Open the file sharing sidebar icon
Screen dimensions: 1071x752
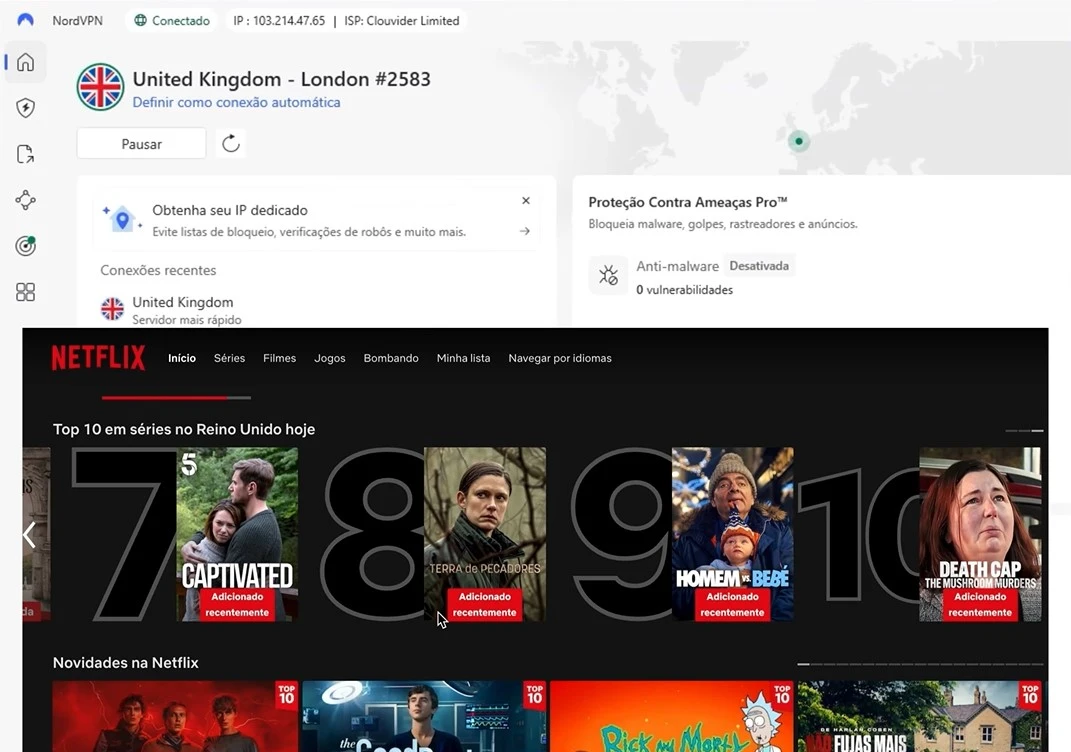click(x=25, y=154)
